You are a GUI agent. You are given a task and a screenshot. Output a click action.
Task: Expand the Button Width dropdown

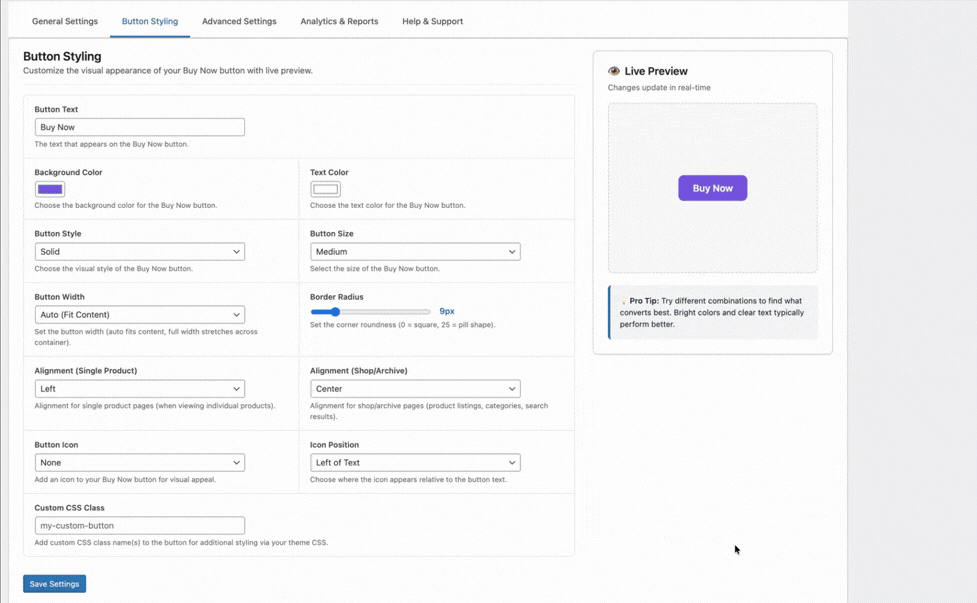139,314
